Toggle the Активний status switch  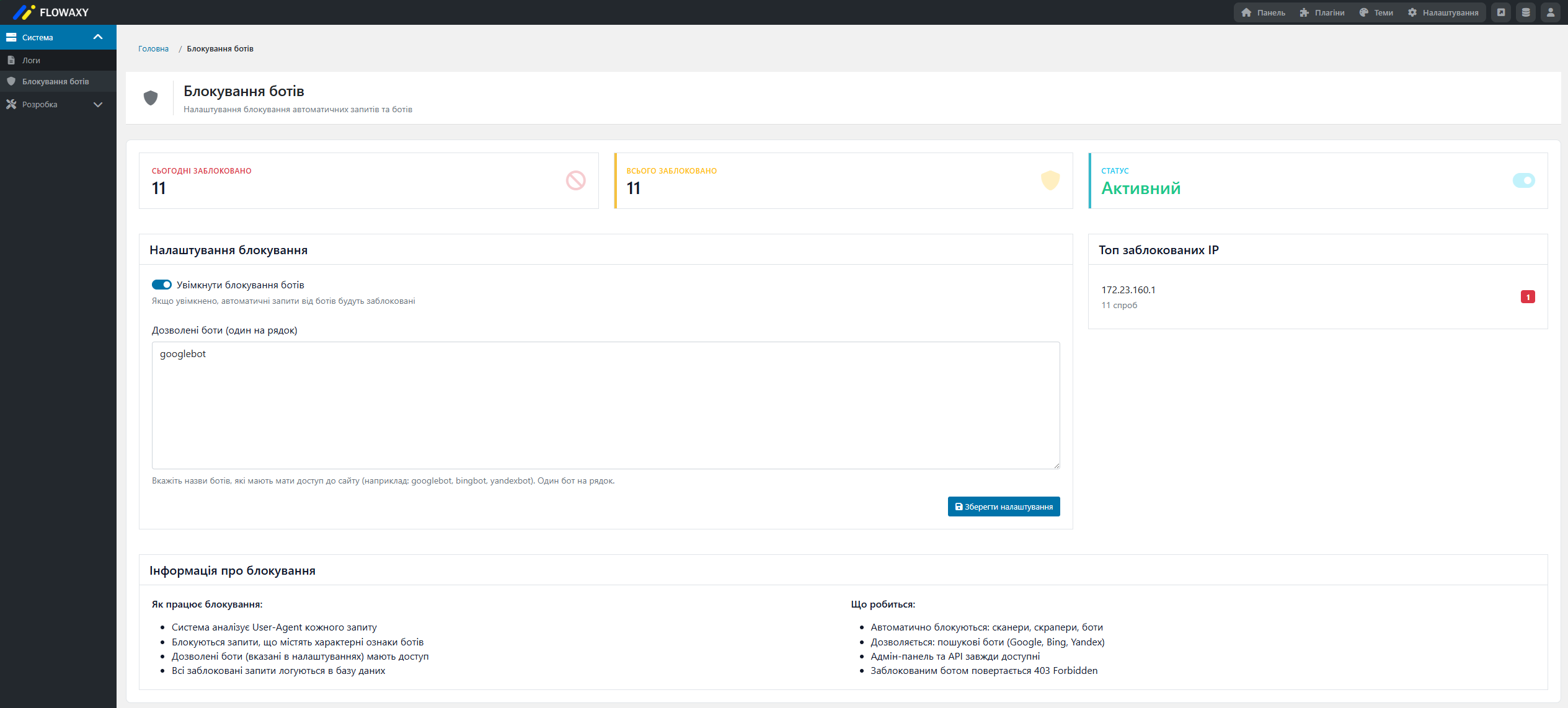(1523, 180)
